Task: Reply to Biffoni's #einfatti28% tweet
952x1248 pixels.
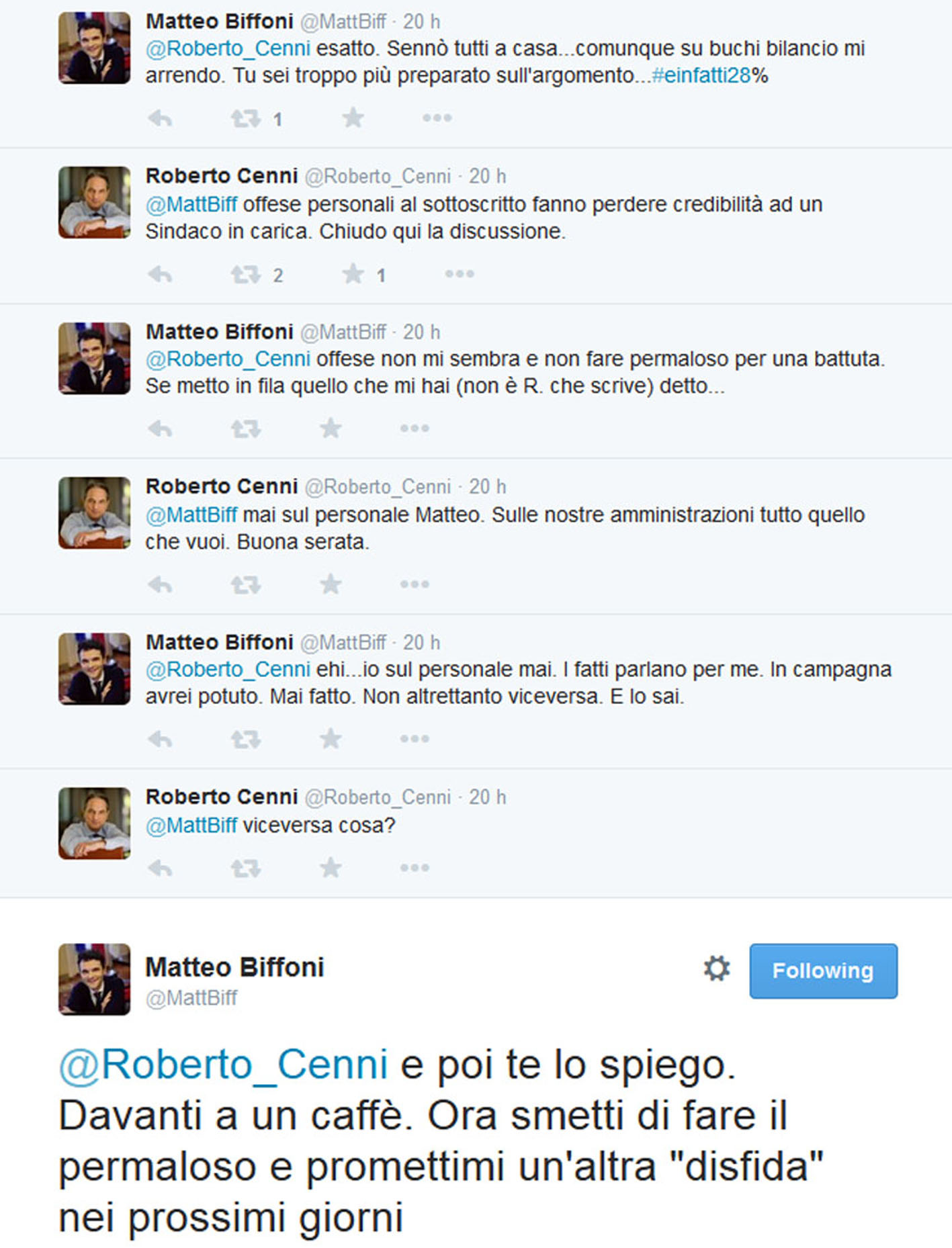Action: 160,119
